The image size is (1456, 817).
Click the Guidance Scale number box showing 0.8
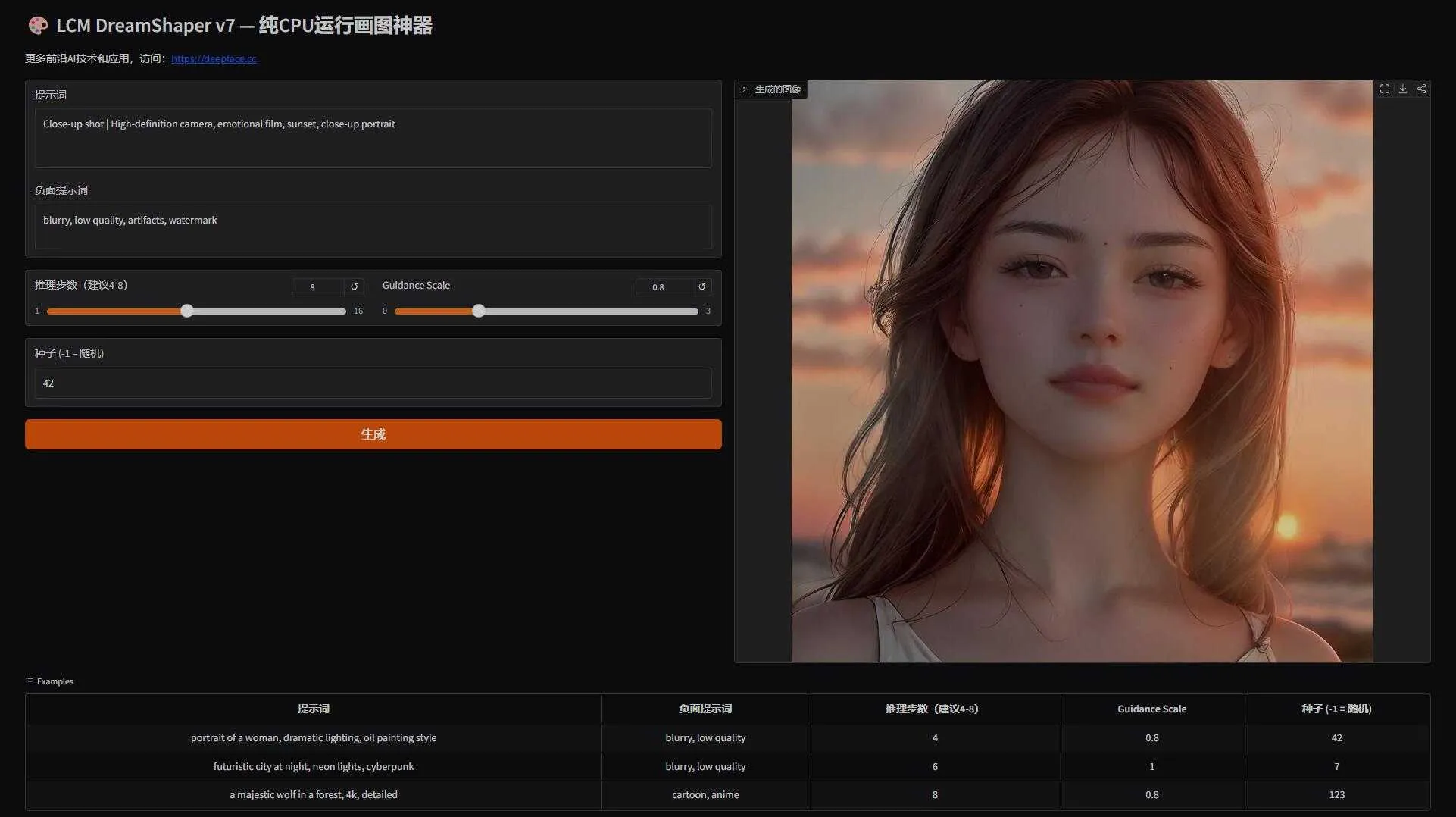(658, 287)
